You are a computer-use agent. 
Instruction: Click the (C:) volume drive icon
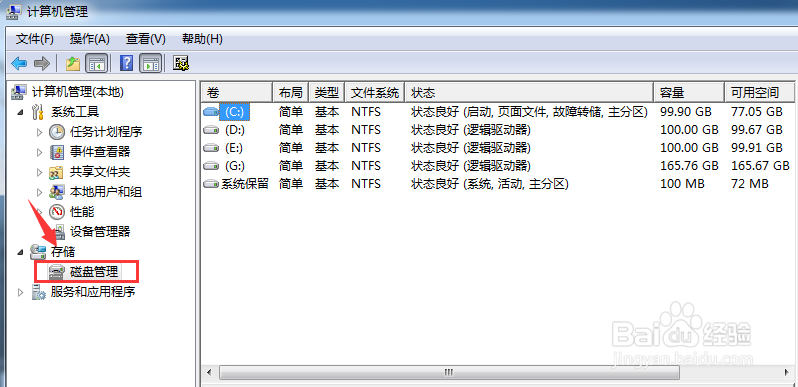[211, 112]
